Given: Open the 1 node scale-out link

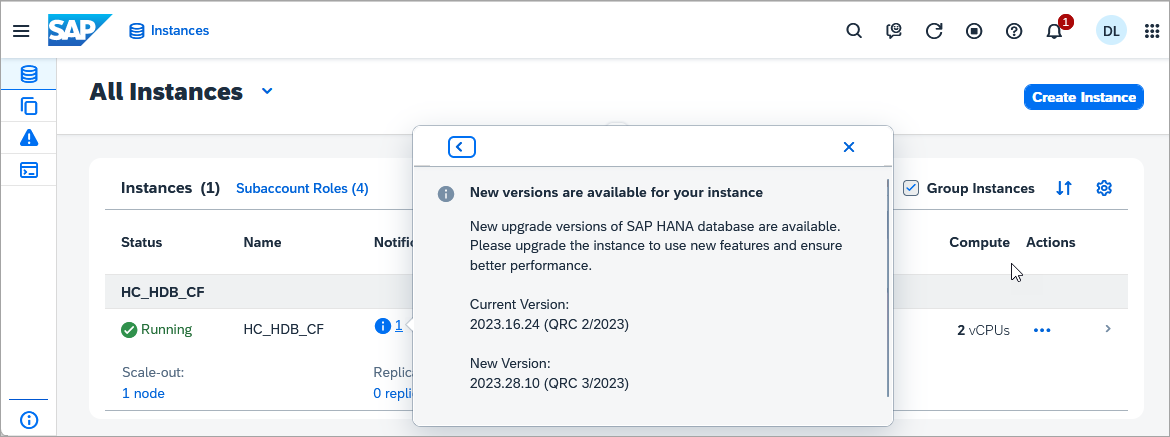Looking at the screenshot, I should 143,393.
